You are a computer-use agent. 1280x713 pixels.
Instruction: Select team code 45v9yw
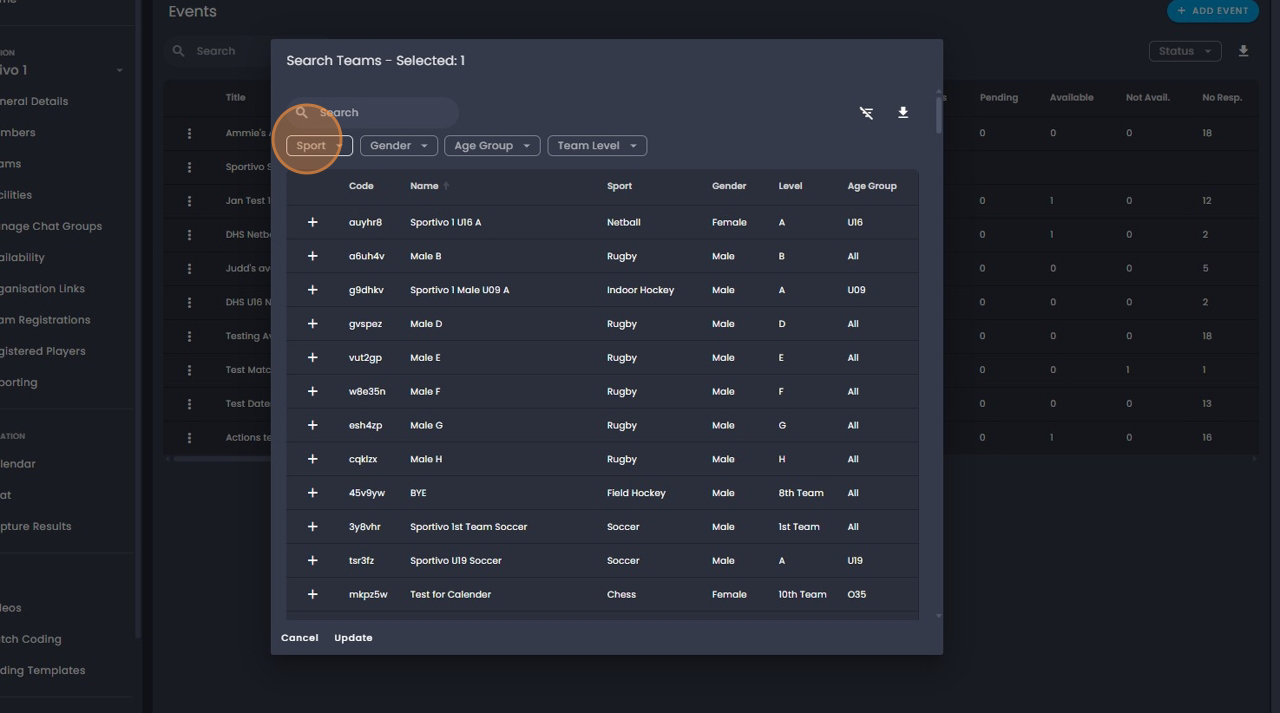tap(366, 493)
